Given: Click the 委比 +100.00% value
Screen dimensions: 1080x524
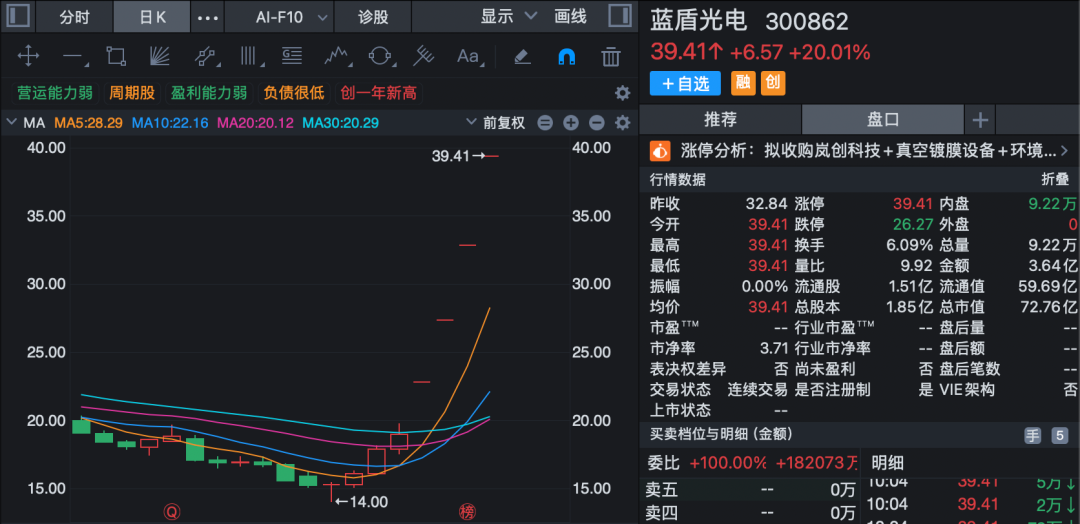Looking at the screenshot, I should click(728, 462).
